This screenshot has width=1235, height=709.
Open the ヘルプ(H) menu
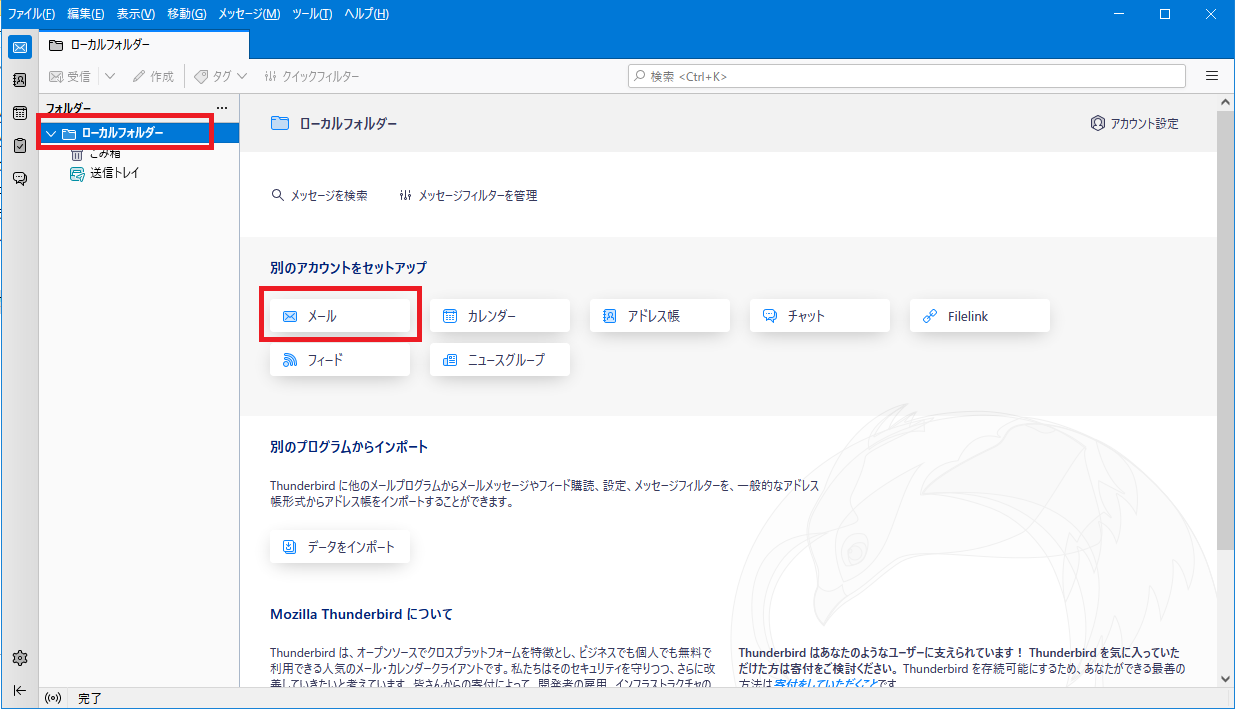click(366, 14)
